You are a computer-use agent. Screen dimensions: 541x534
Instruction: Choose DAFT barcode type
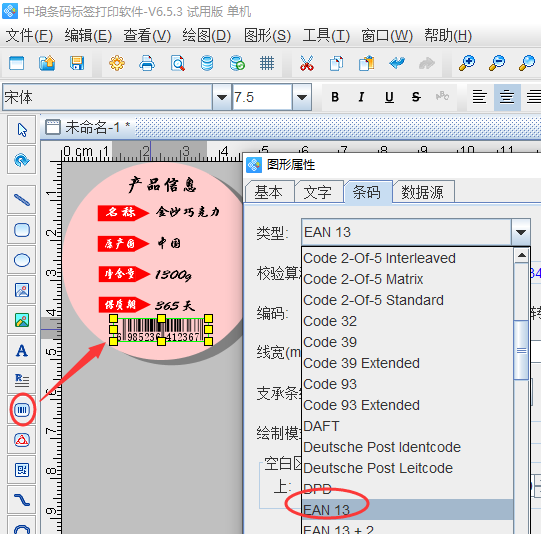(x=407, y=426)
